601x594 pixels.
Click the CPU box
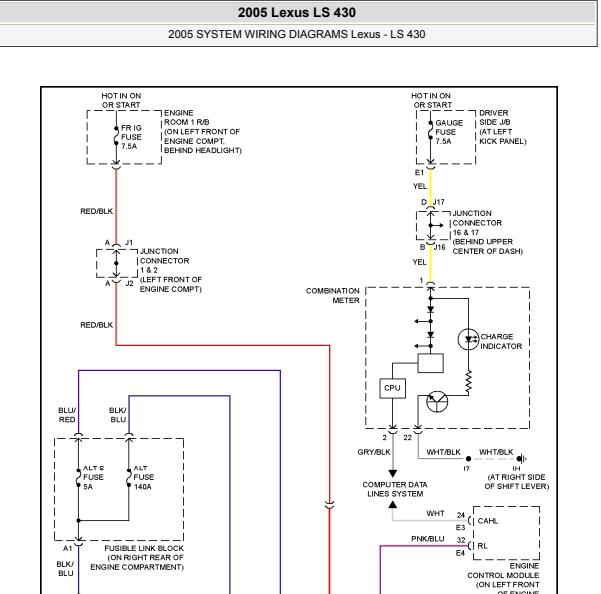[392, 388]
